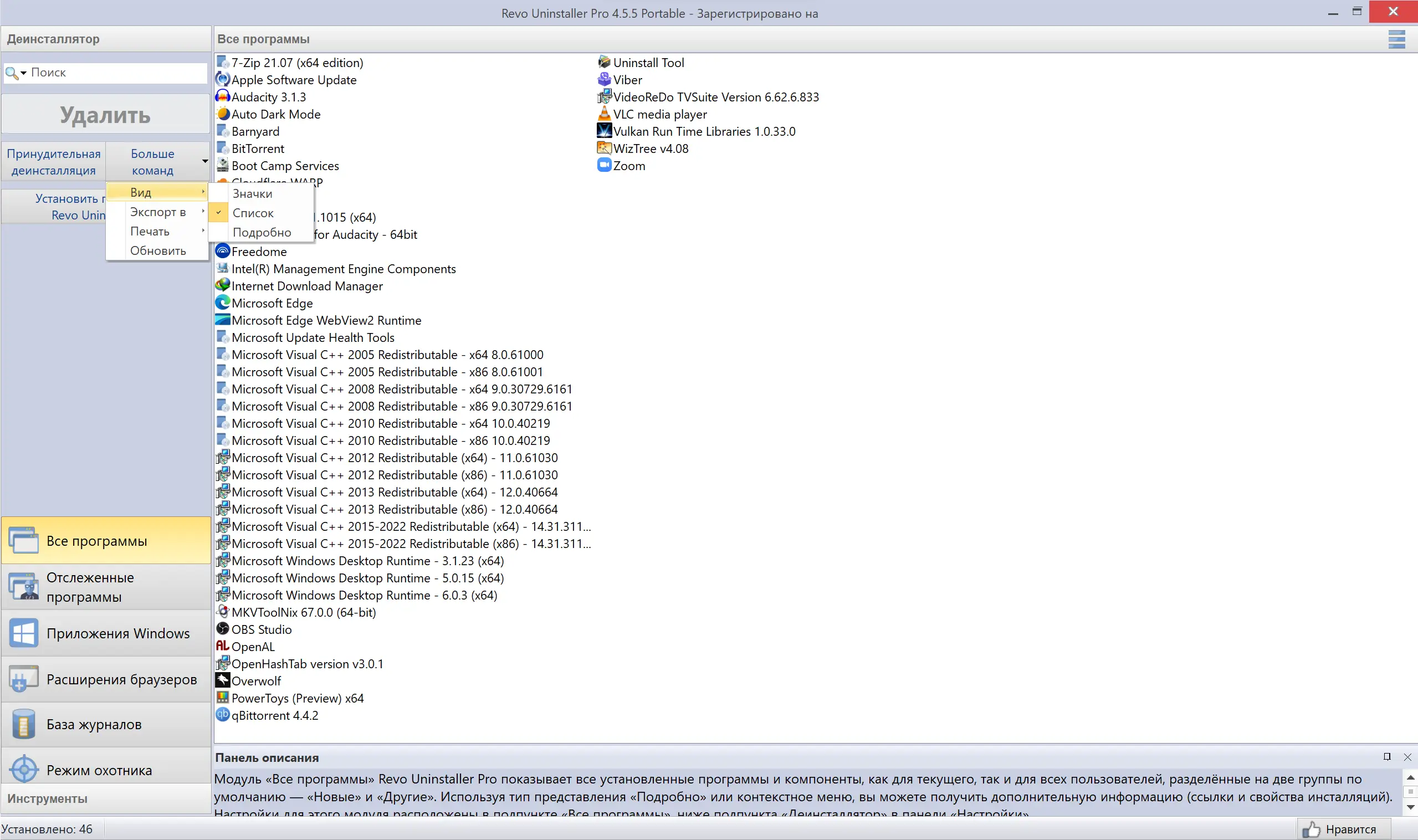Click the Viber program icon
This screenshot has height=840, width=1418.
604,79
